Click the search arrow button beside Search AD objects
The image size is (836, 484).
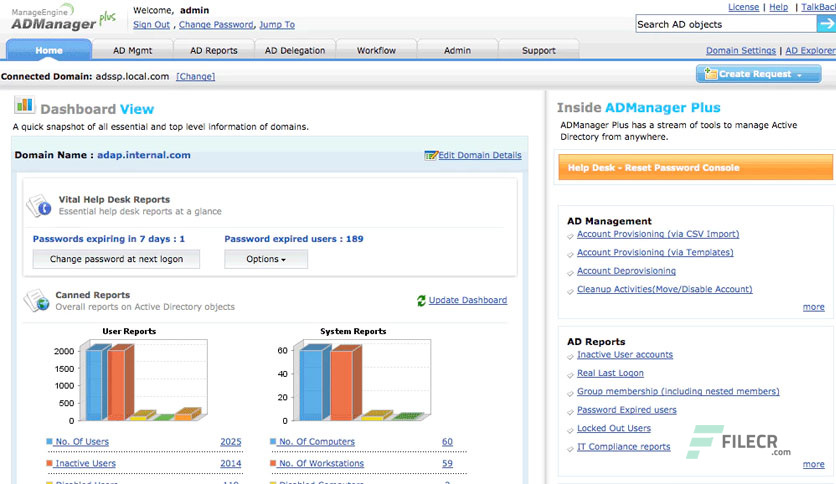point(826,24)
